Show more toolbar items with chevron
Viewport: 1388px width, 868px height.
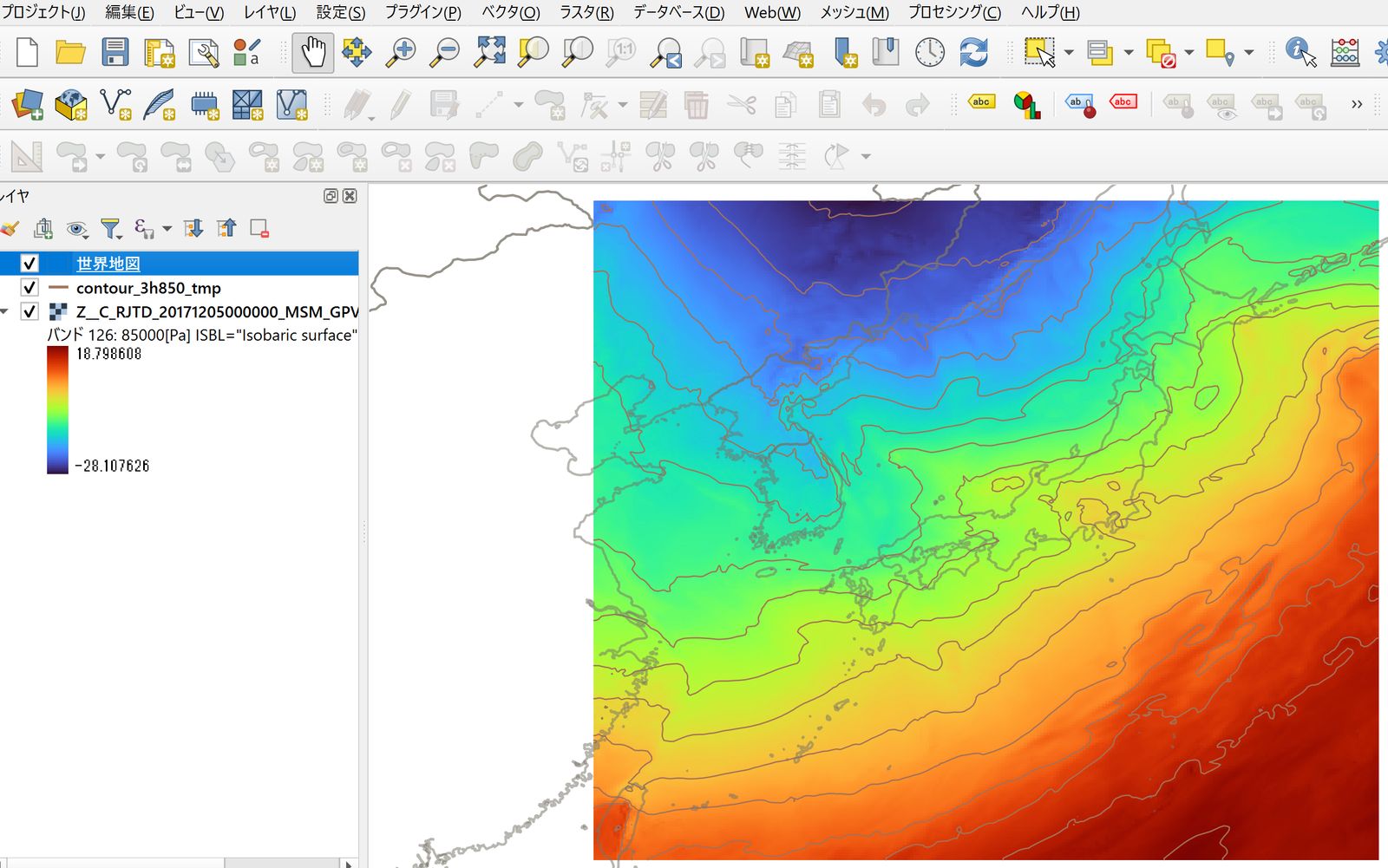(1356, 104)
